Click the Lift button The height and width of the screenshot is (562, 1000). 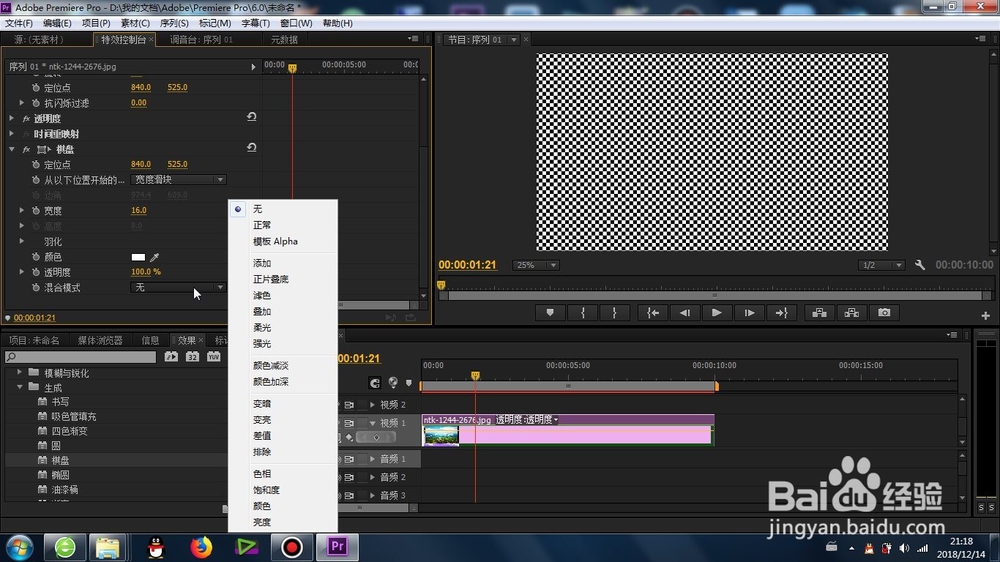pyautogui.click(x=820, y=313)
